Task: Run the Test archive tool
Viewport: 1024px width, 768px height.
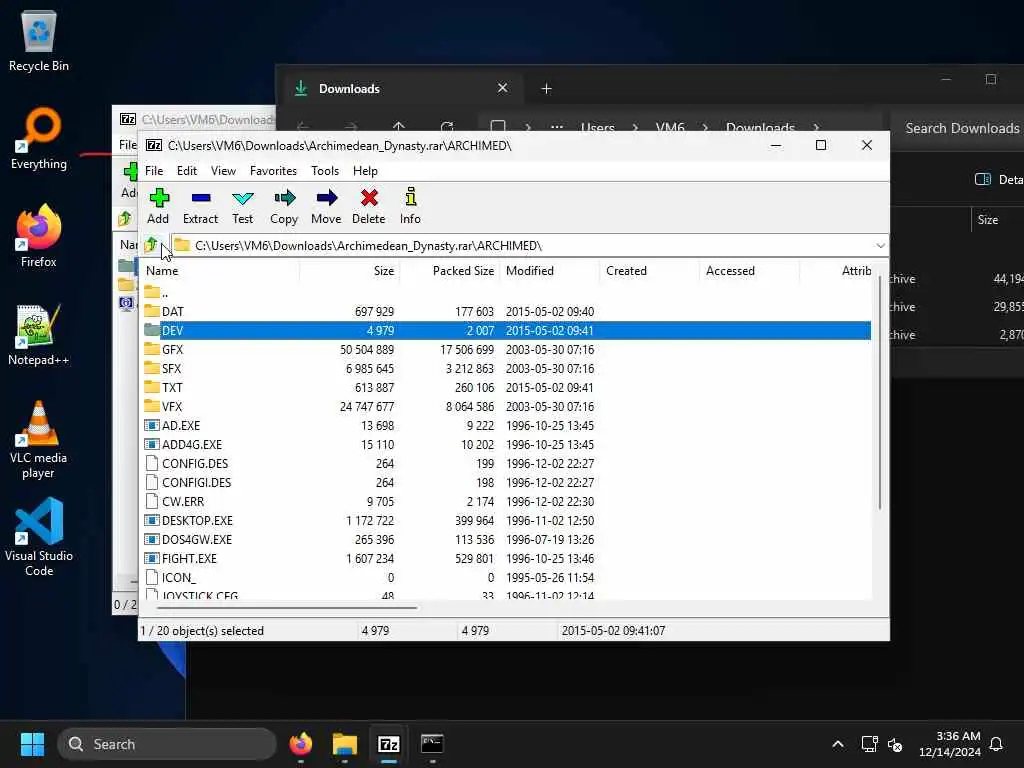Action: point(242,206)
